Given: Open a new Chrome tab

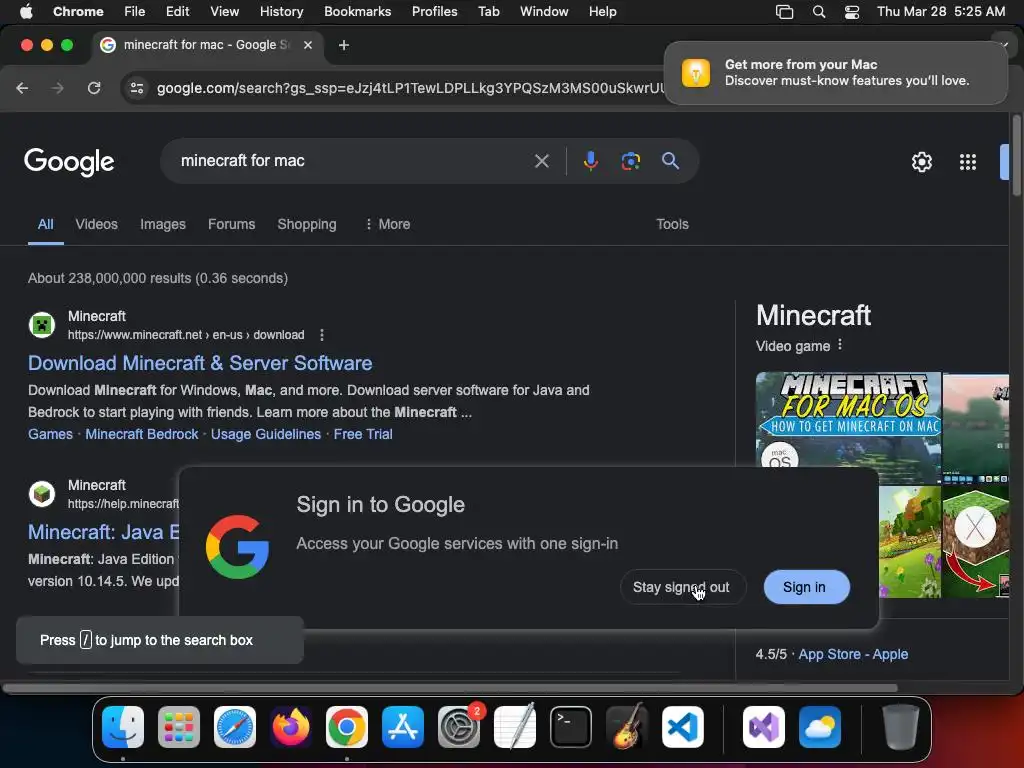Looking at the screenshot, I should (x=344, y=45).
